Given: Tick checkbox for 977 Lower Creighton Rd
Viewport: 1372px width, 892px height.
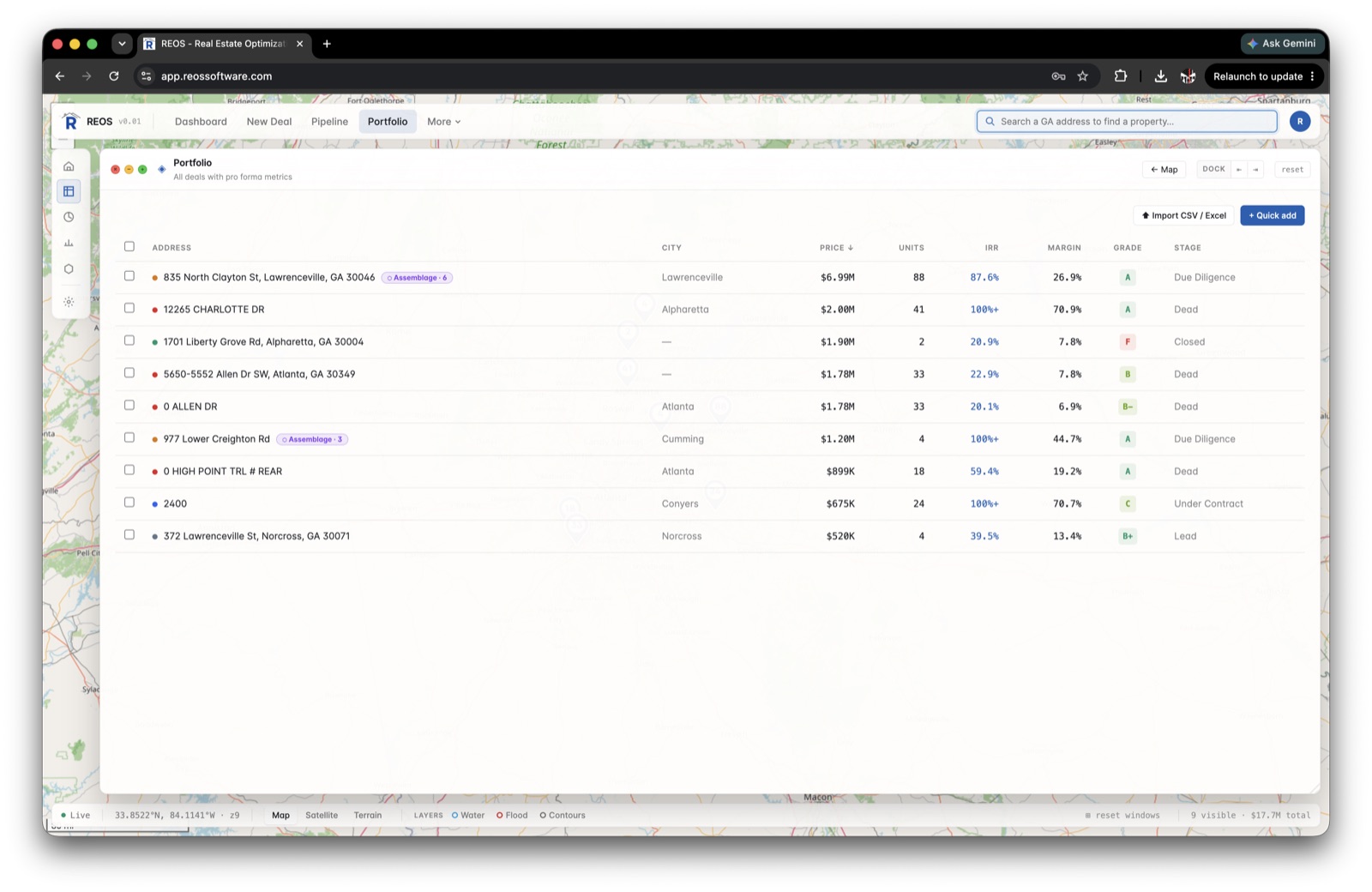Looking at the screenshot, I should [x=129, y=437].
